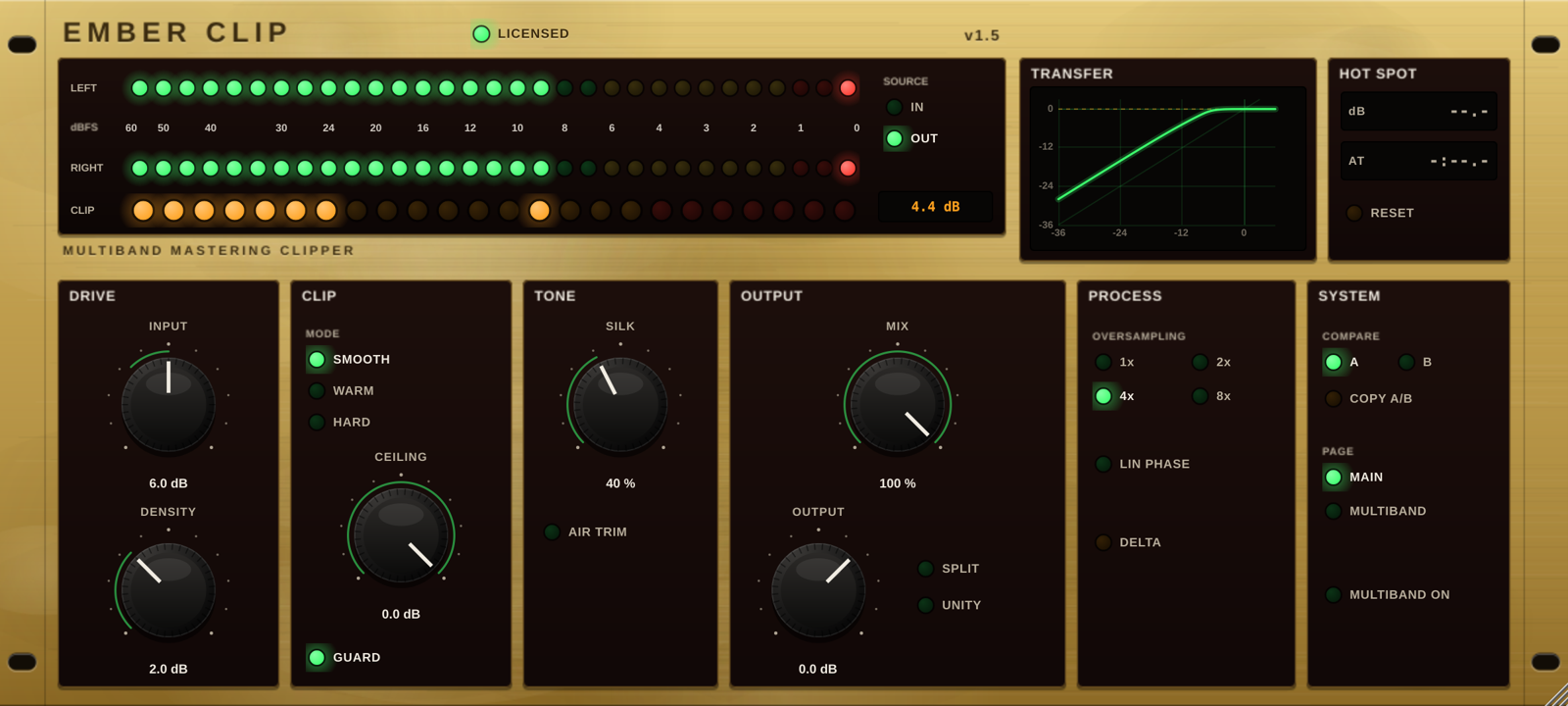
Task: Switch to the MAIN page
Action: [x=1353, y=478]
